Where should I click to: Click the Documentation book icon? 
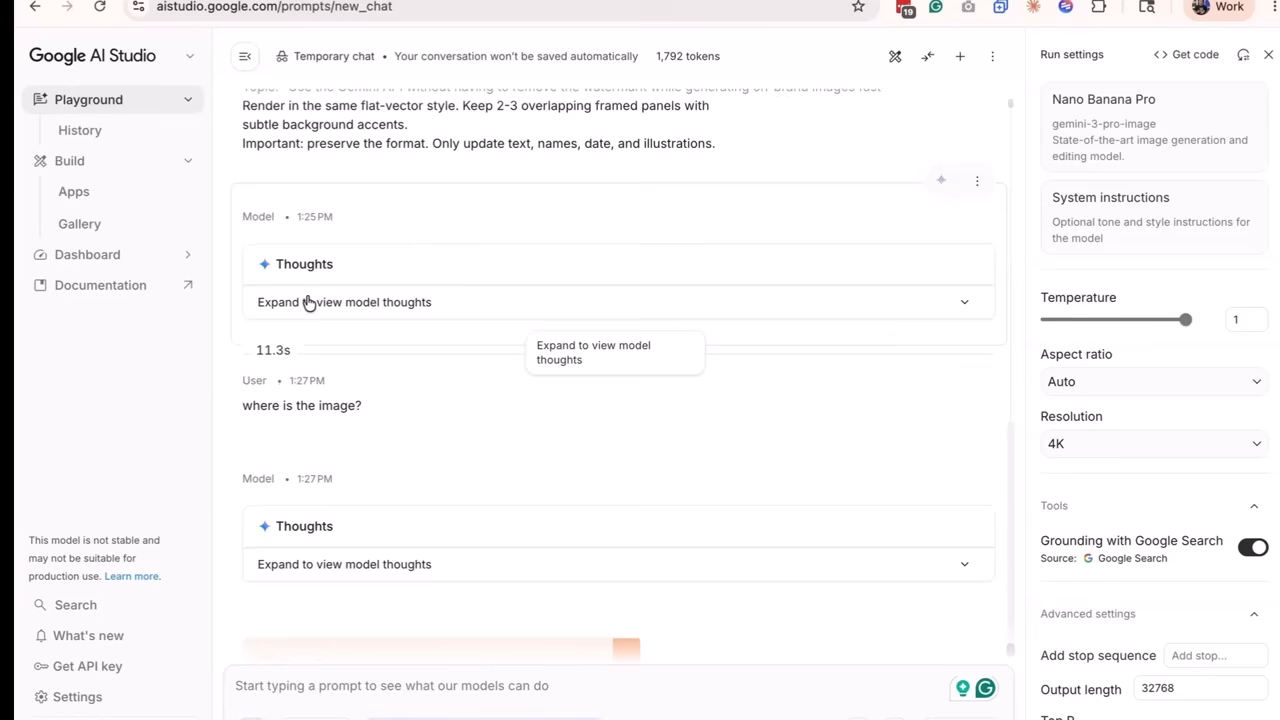(x=40, y=285)
